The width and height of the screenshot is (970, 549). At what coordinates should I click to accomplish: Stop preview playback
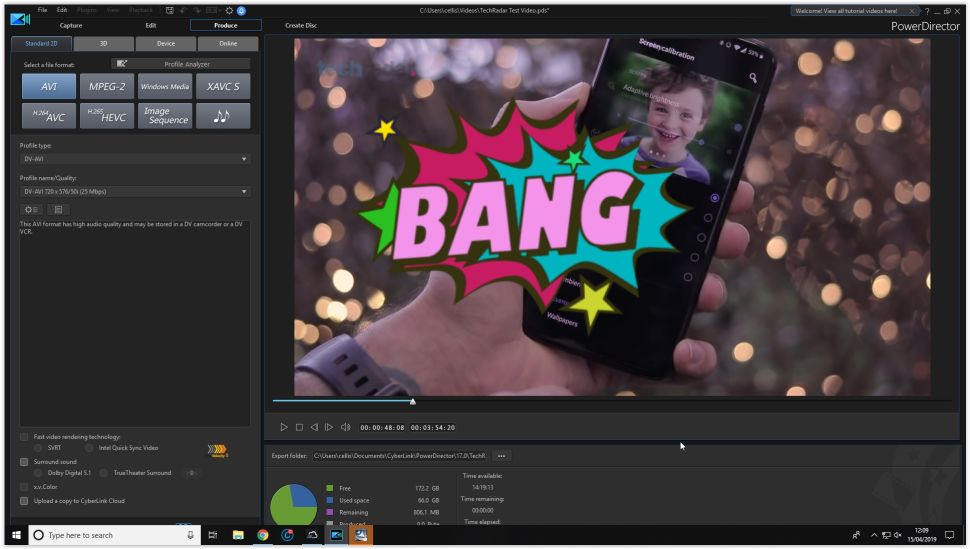click(x=299, y=427)
